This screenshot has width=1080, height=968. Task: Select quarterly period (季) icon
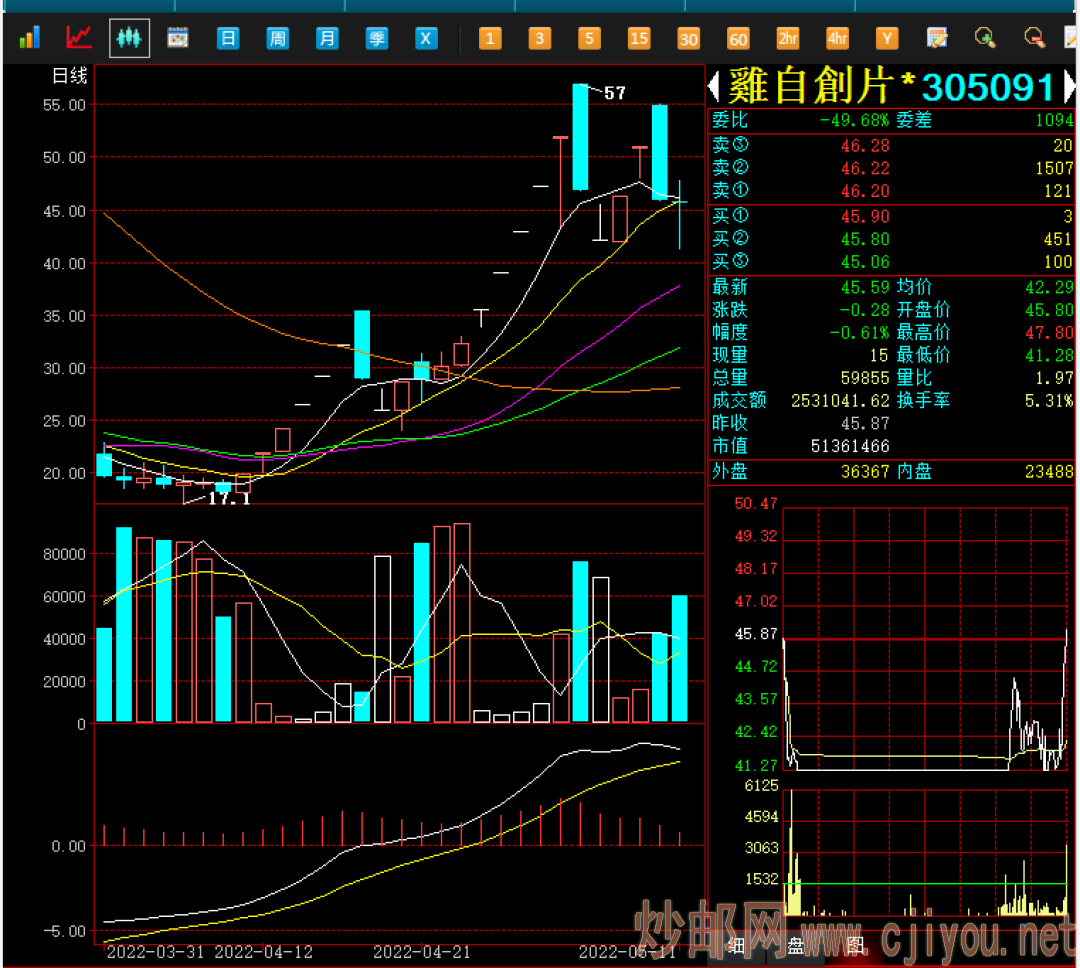pyautogui.click(x=376, y=38)
